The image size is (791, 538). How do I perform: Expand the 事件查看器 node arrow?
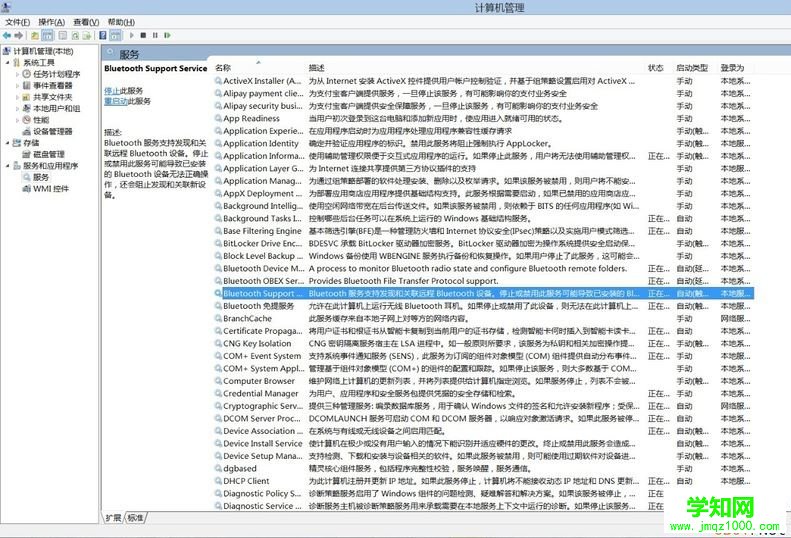18,86
